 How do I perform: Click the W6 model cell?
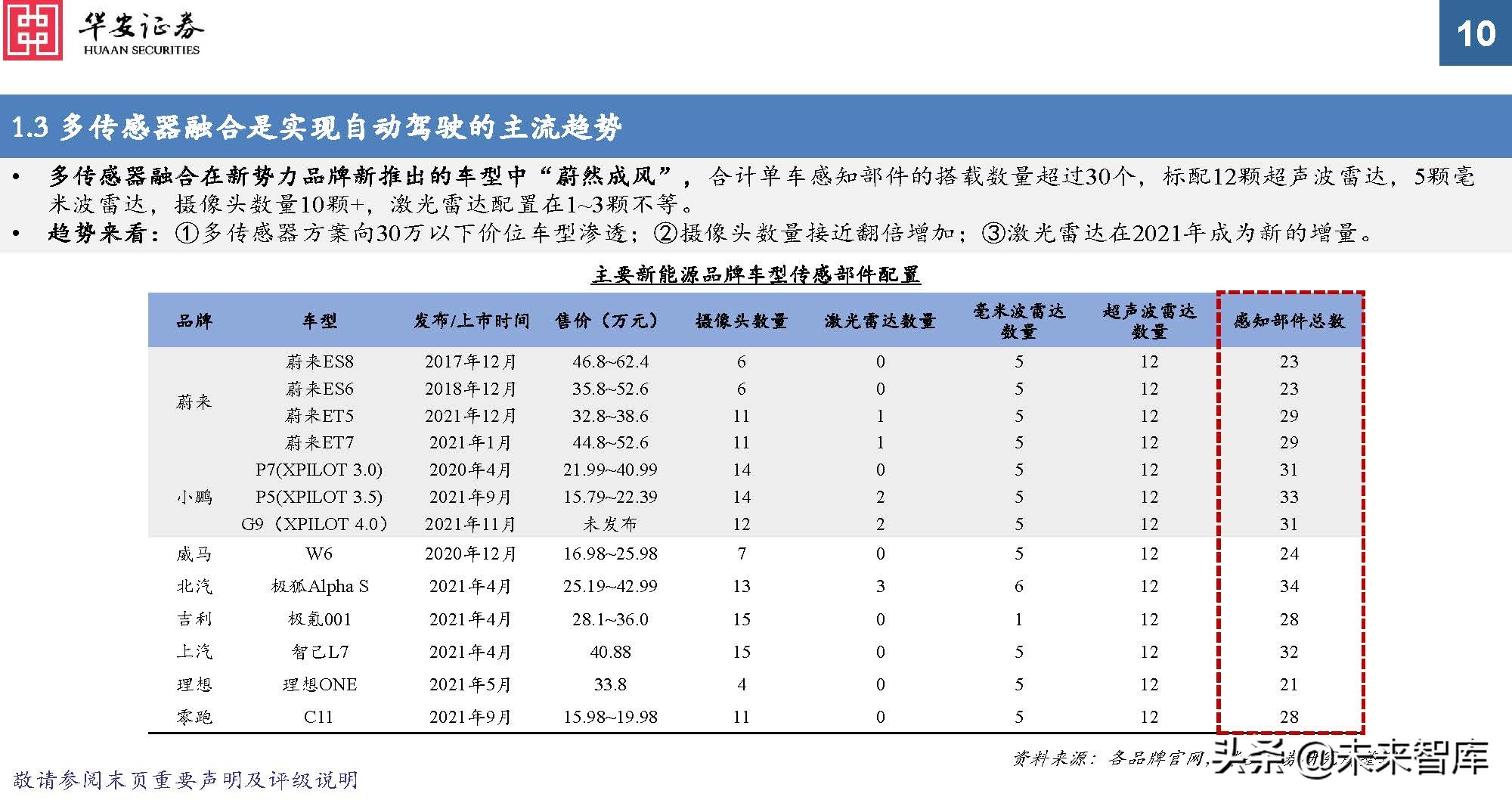pyautogui.click(x=319, y=553)
